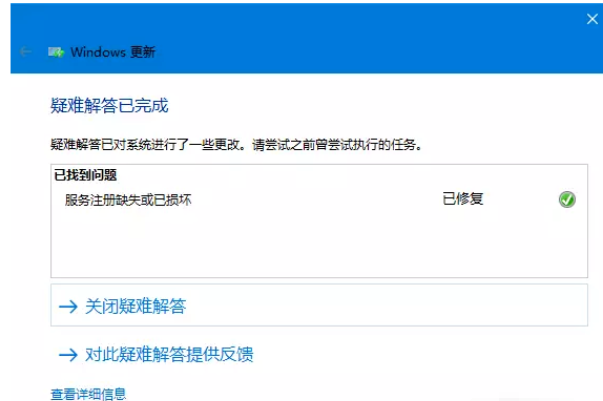Click the arrow icon beside 关闭疑难解答
Viewport: 603px width, 401px height.
[x=68, y=306]
